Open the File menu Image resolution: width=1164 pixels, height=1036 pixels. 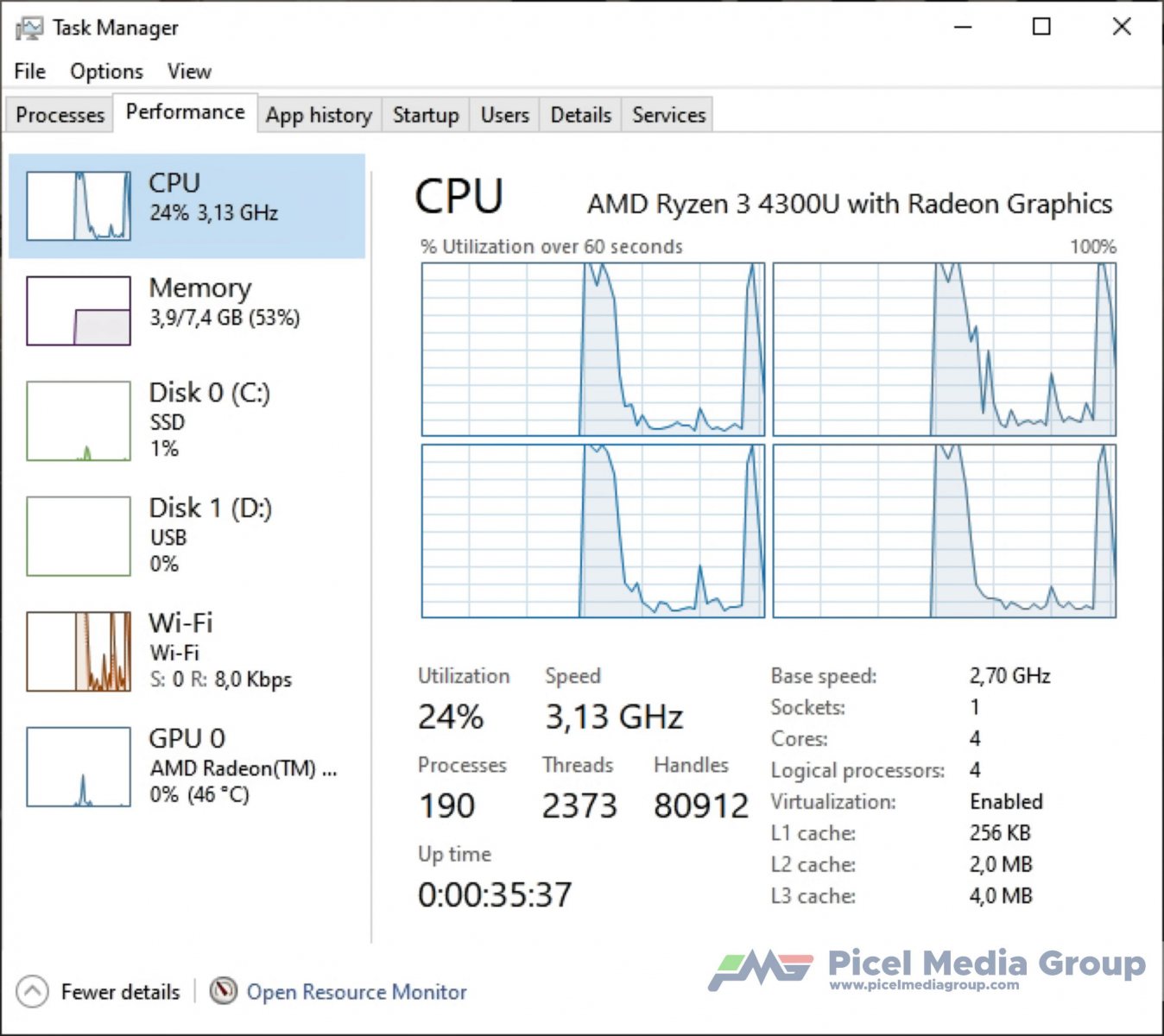(x=30, y=72)
